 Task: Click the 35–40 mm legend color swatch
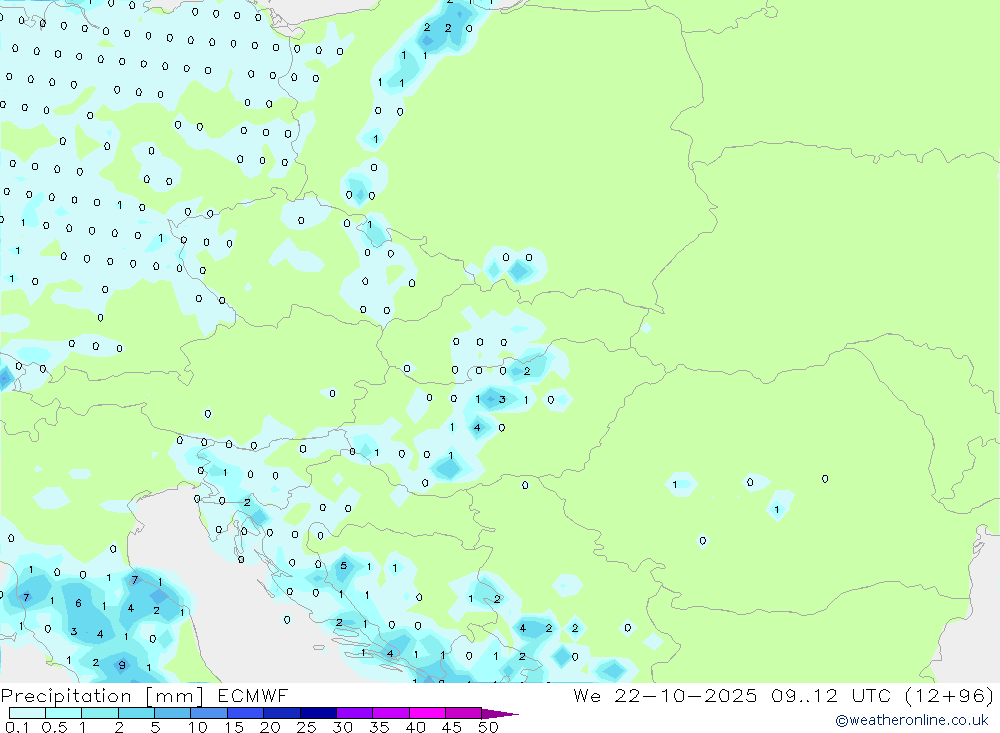(390, 713)
